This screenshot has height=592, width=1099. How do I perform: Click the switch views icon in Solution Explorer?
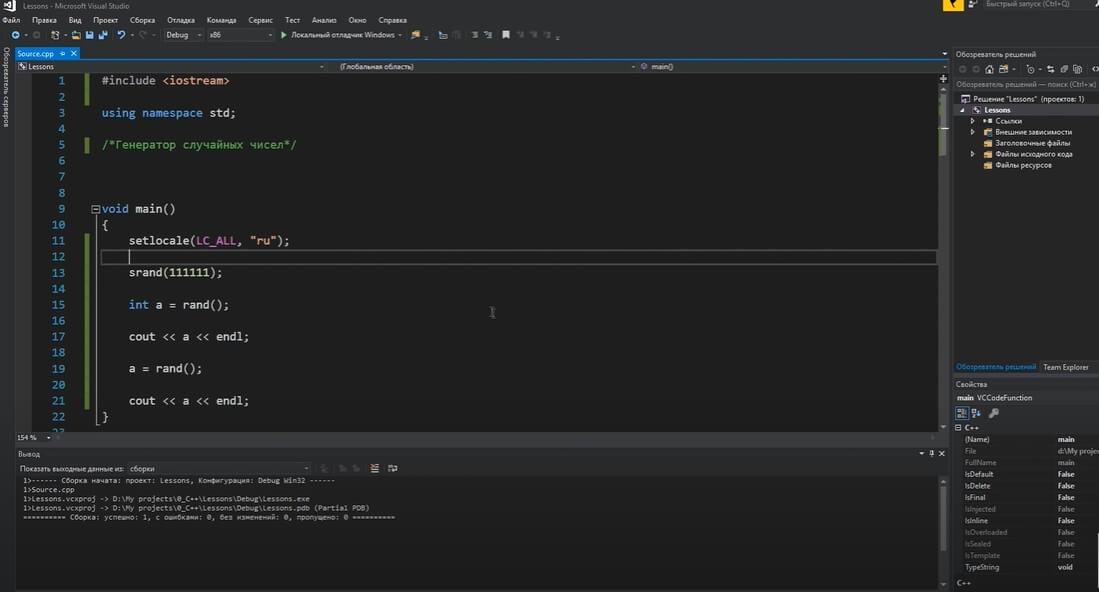(x=1004, y=69)
